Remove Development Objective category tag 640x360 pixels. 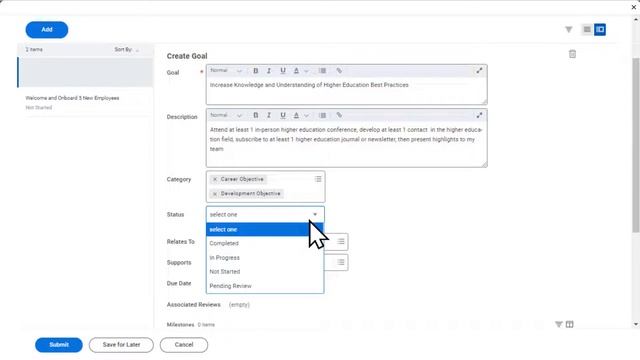[x=215, y=194]
